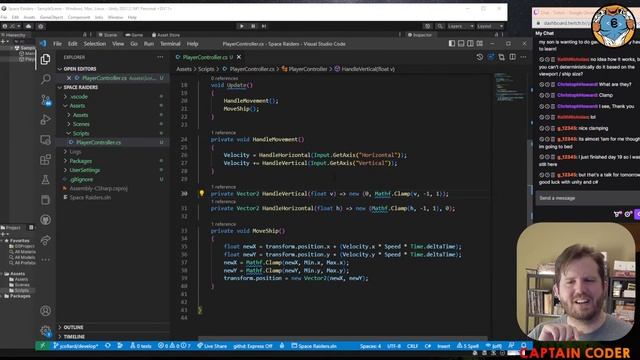Open the Remote Explorer view
Image resolution: width=640 pixels, height=360 pixels.
point(45,140)
